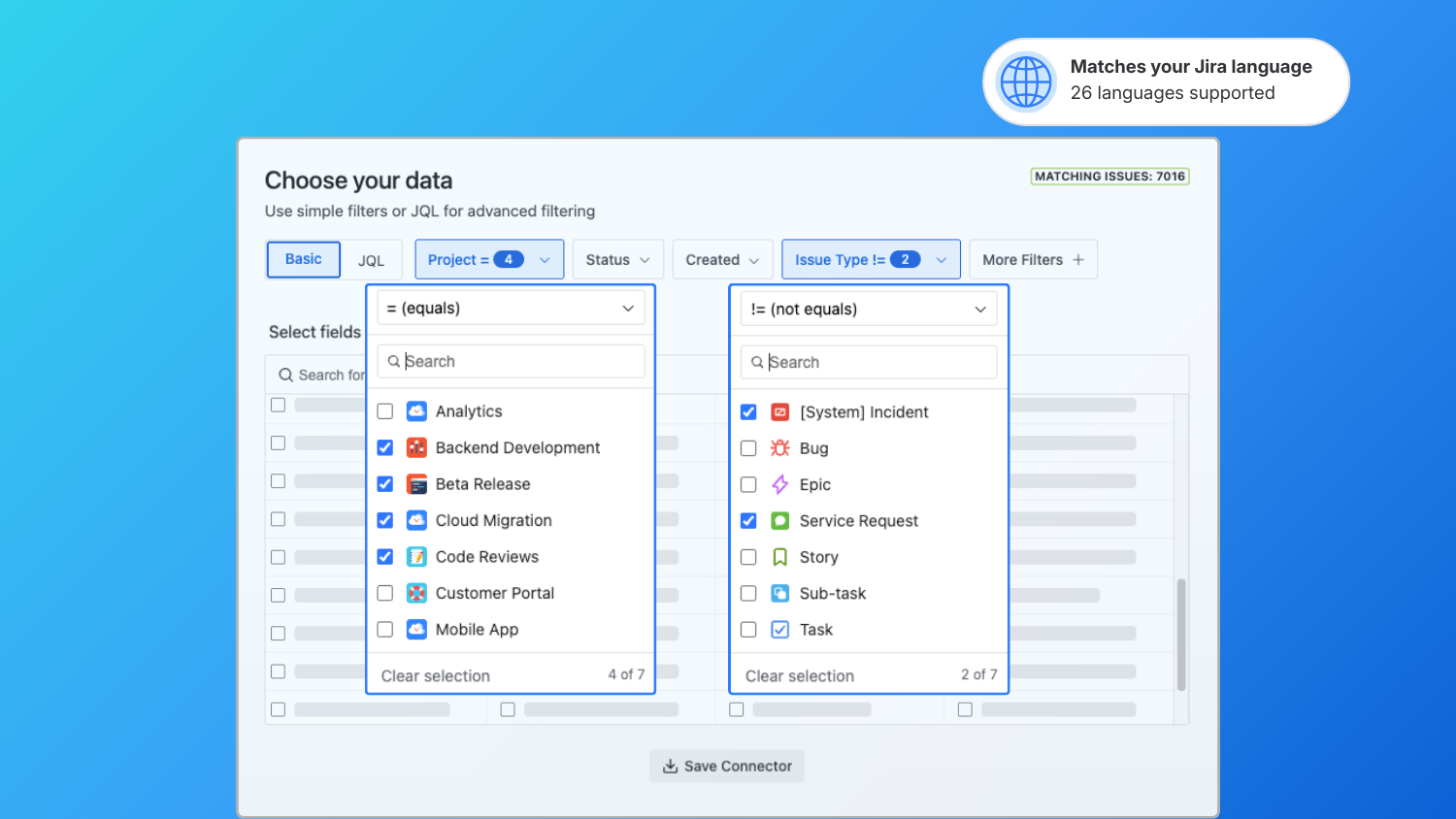Expand the Status filter dropdown
This screenshot has height=819, width=1456.
coord(617,260)
